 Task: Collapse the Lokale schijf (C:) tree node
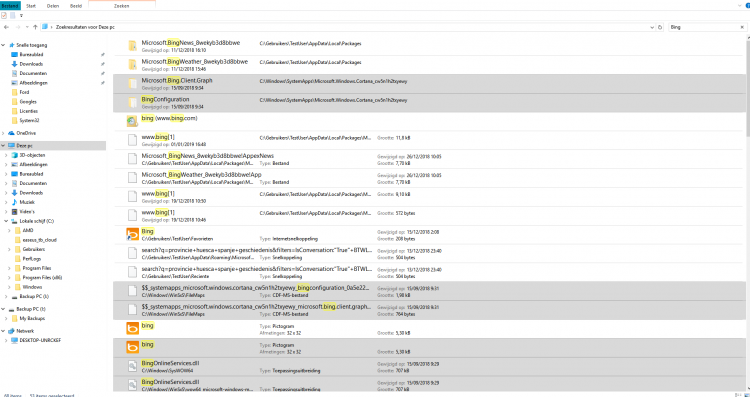tap(6, 221)
